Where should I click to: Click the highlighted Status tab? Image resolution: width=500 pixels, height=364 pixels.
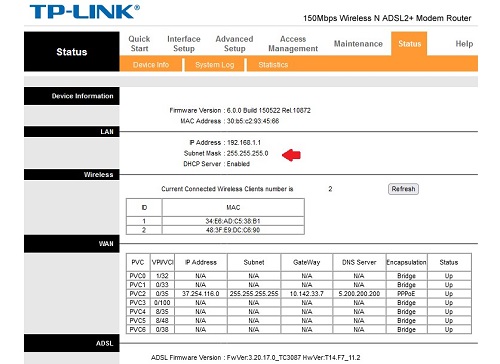409,44
